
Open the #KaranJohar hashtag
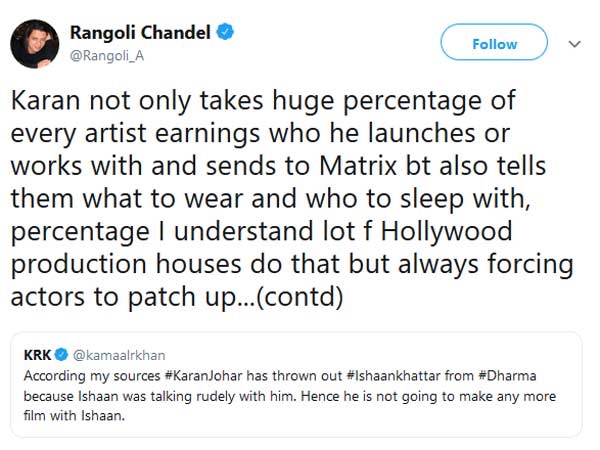[x=203, y=375]
